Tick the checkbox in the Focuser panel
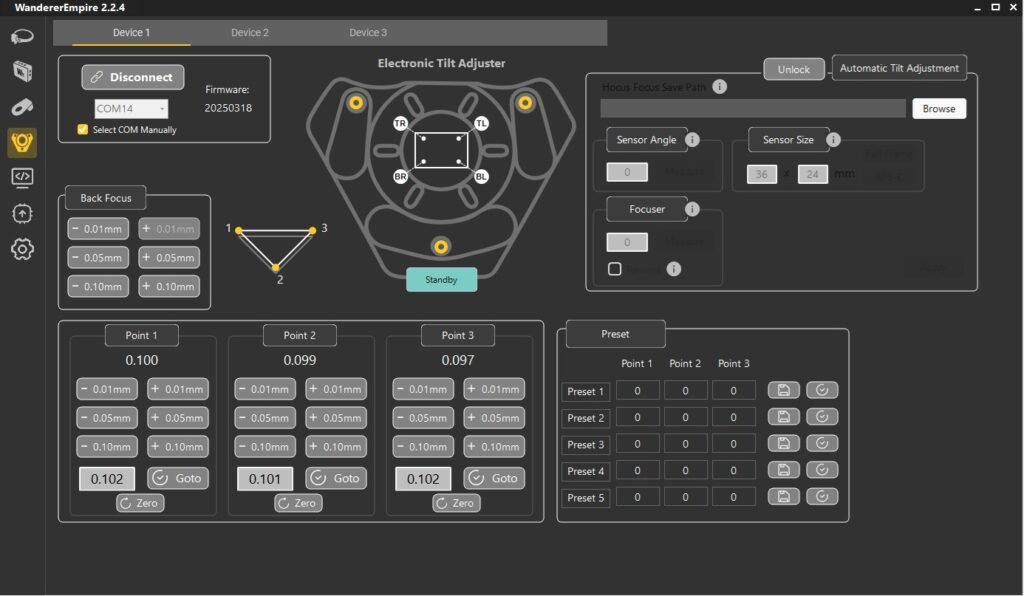The height and width of the screenshot is (596, 1024). click(615, 269)
